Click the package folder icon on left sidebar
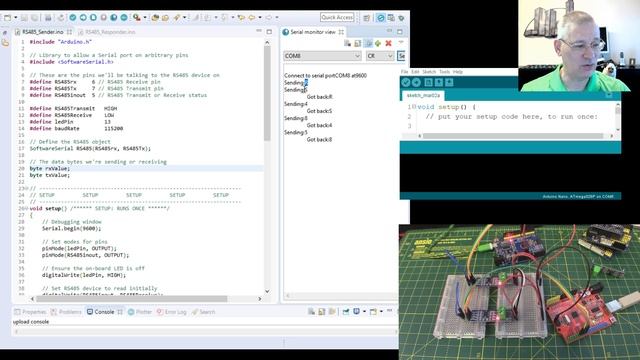640x360 pixels. point(5,42)
